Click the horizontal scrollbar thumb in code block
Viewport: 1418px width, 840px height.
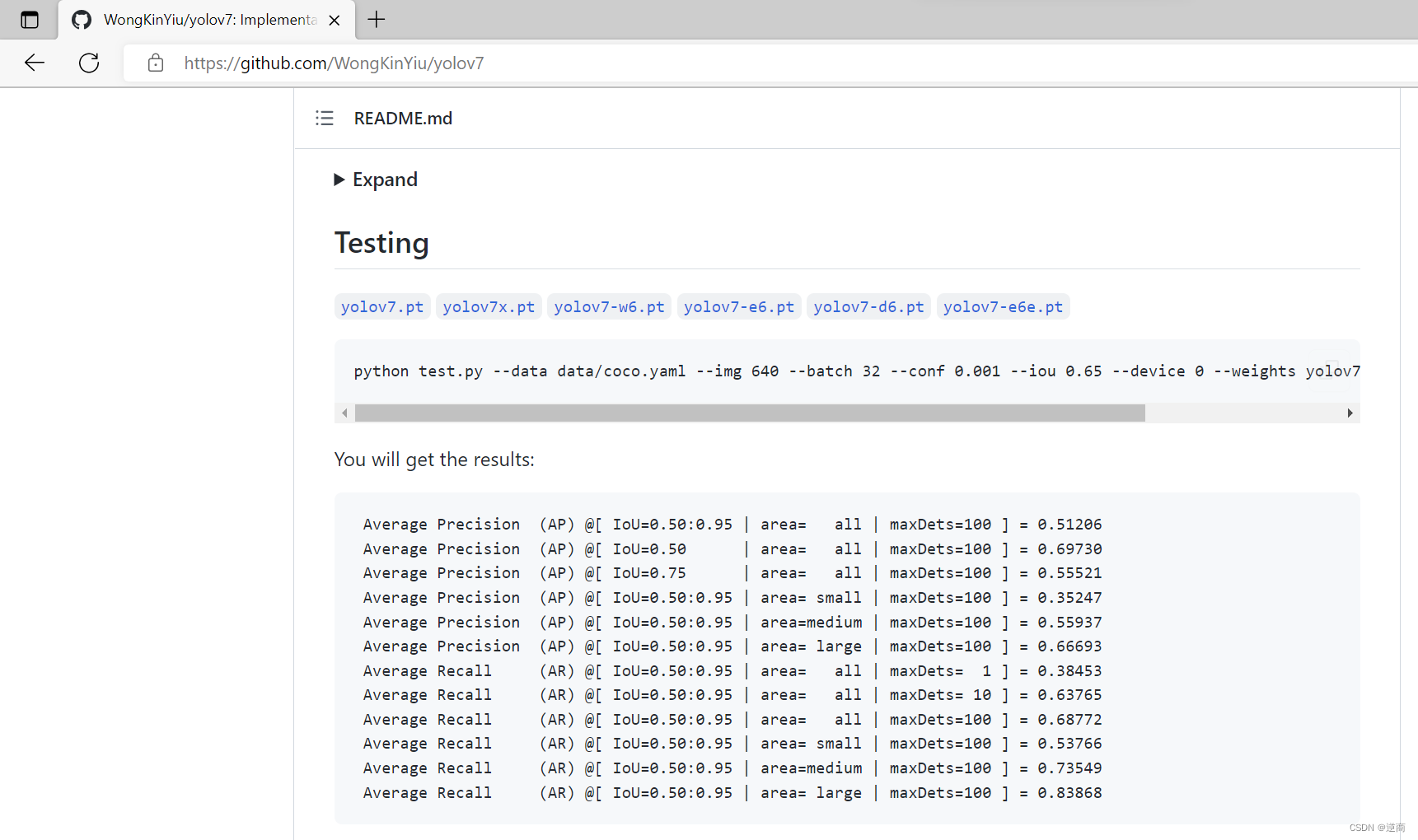(750, 413)
